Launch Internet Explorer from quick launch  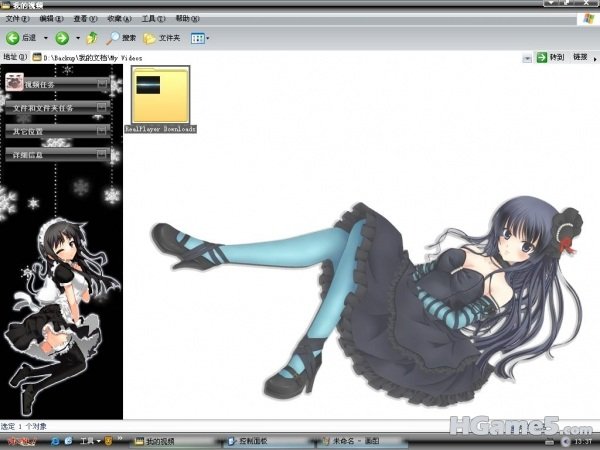55,441
